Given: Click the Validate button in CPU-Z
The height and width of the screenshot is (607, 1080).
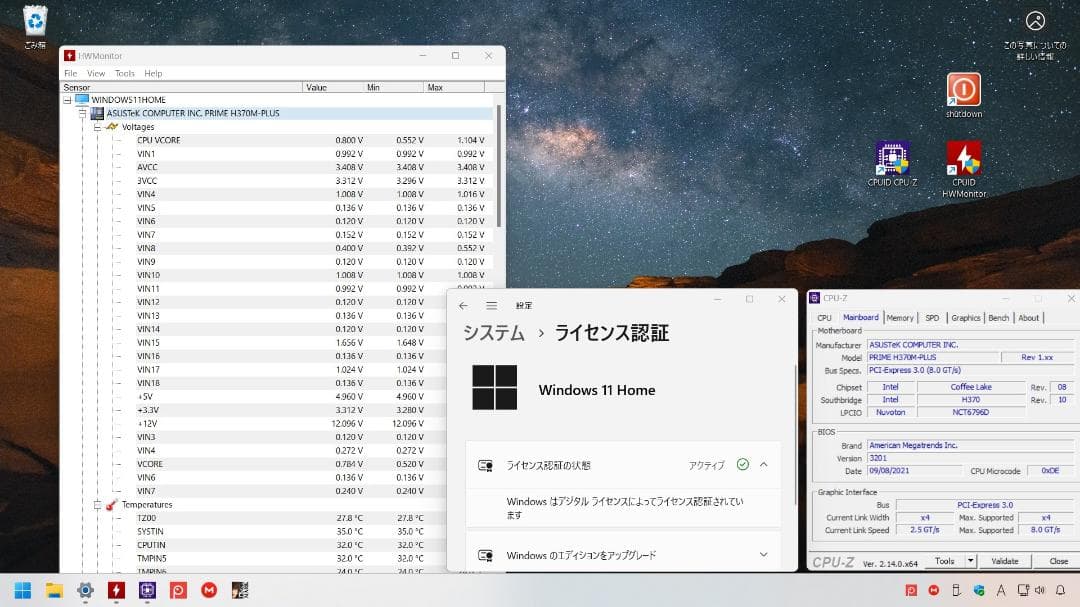Looking at the screenshot, I should [x=1004, y=561].
